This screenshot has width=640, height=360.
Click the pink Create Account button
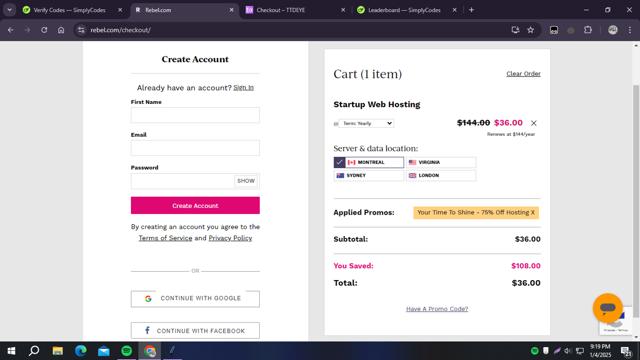195,205
